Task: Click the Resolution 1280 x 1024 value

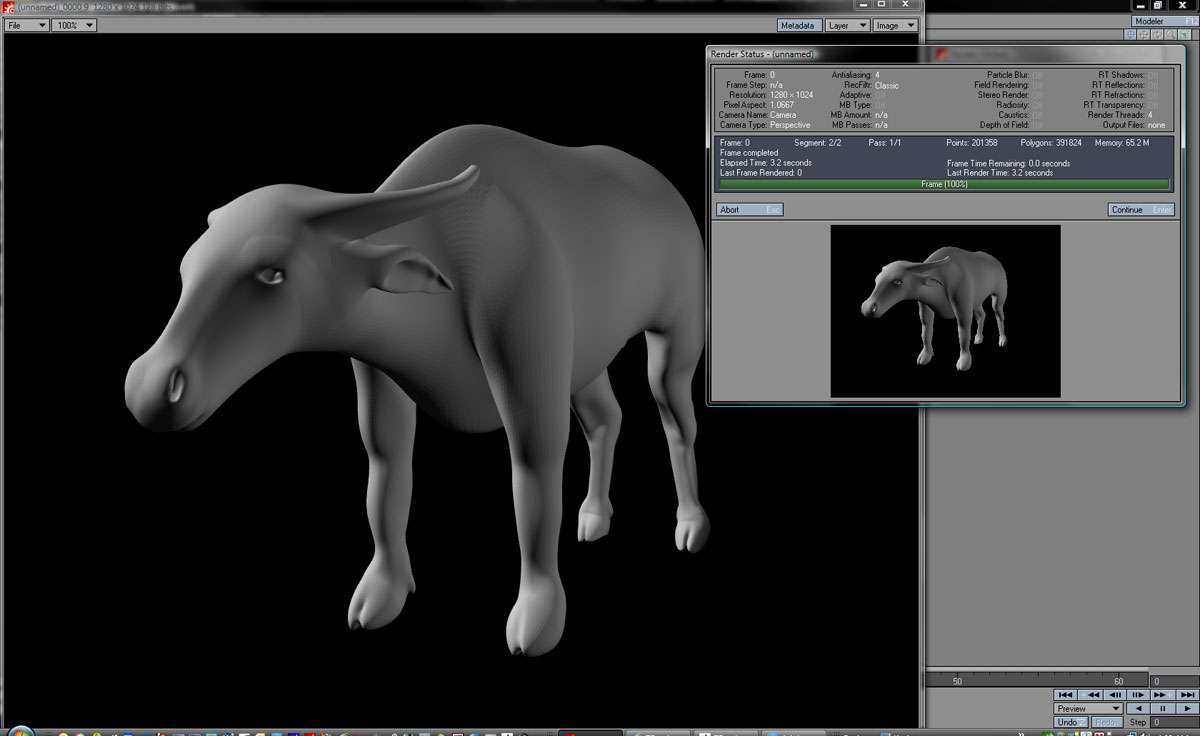Action: 791,95
